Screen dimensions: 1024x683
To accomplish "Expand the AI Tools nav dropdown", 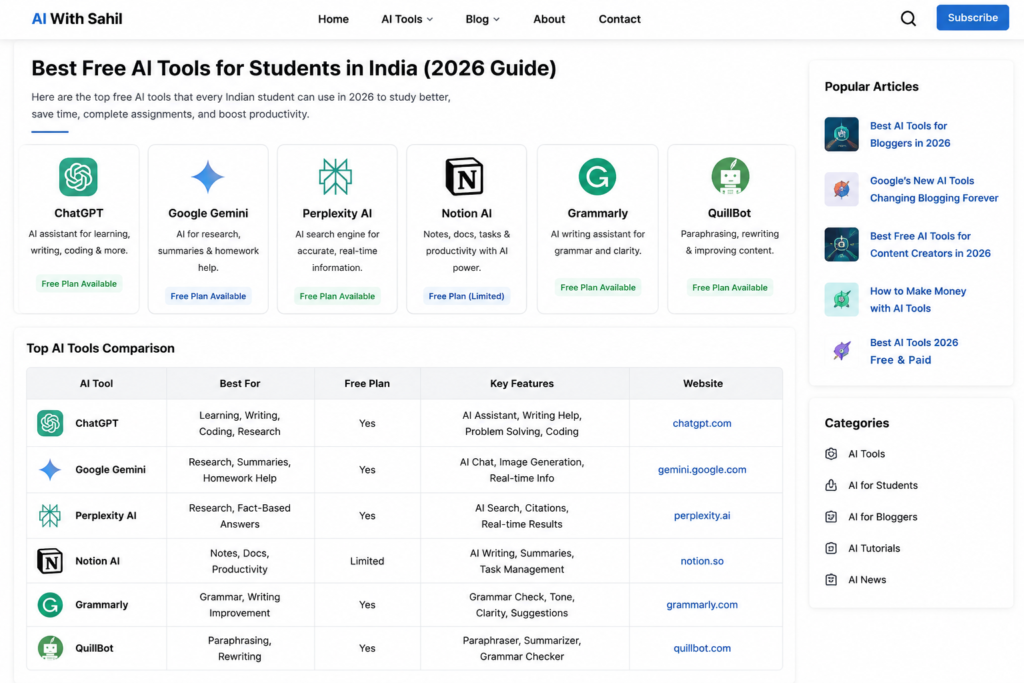I will (x=407, y=19).
